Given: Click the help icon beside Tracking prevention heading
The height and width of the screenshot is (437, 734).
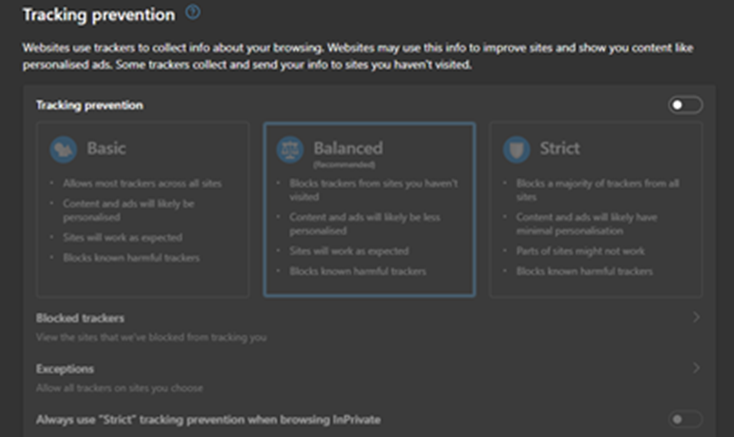Looking at the screenshot, I should 193,13.
